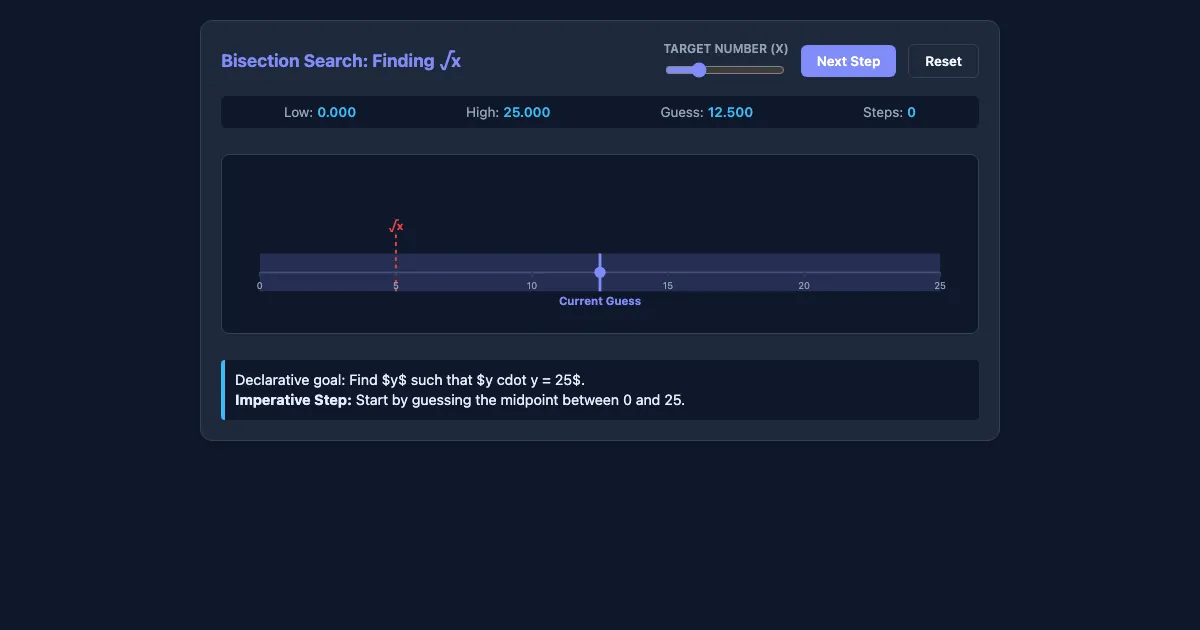Click the High value 25.000
Screen dimensions: 1200x630
coord(526,112)
